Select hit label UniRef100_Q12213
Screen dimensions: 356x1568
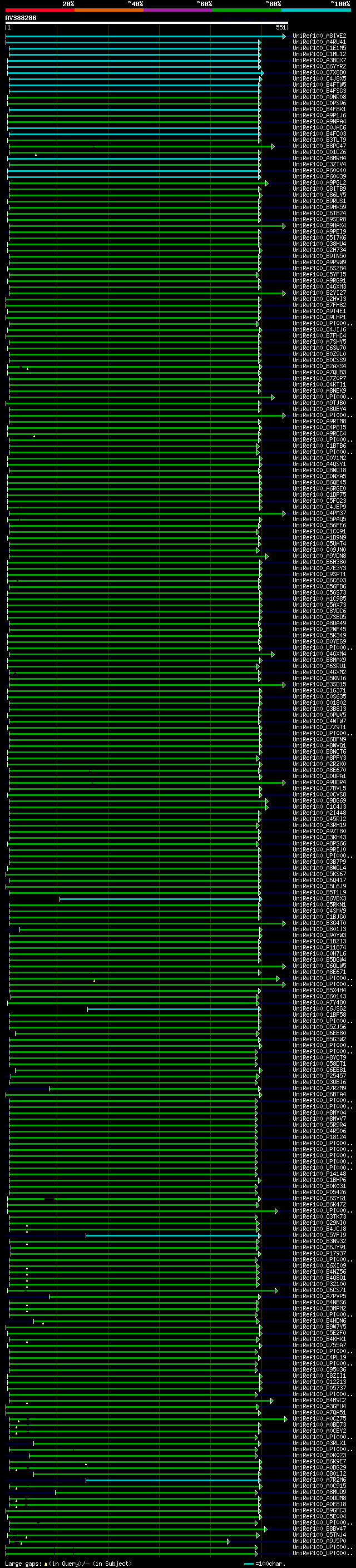[319, 1382]
